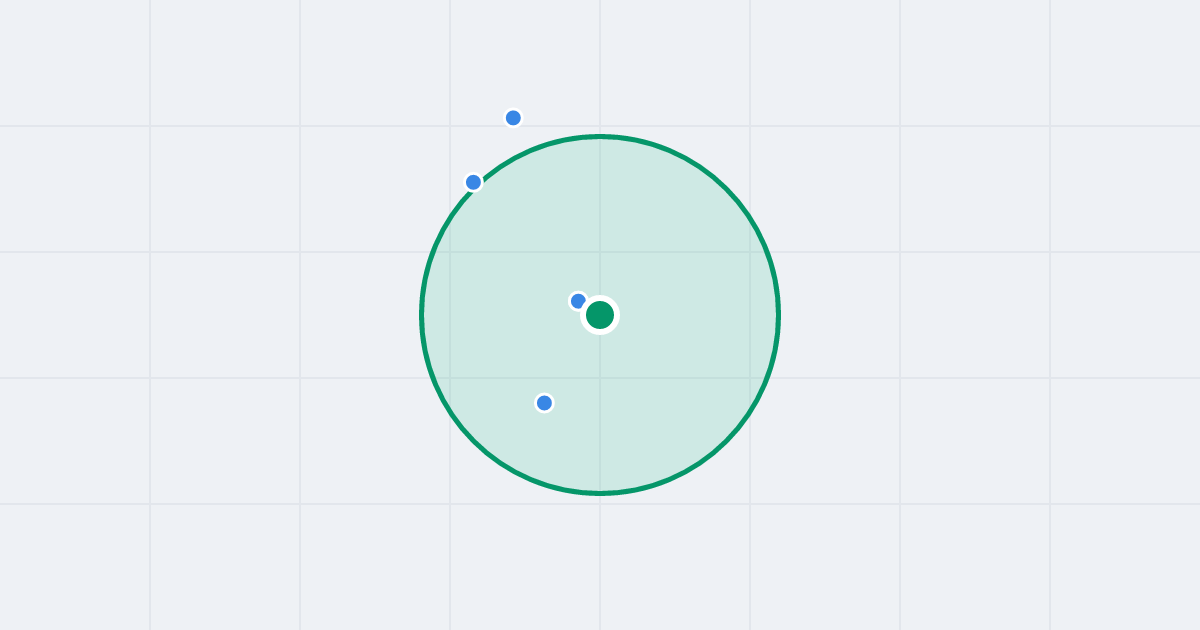Viewport: 1200px width, 630px height.
Task: Select the lowest blue dot inside the circle
Action: click(x=544, y=403)
